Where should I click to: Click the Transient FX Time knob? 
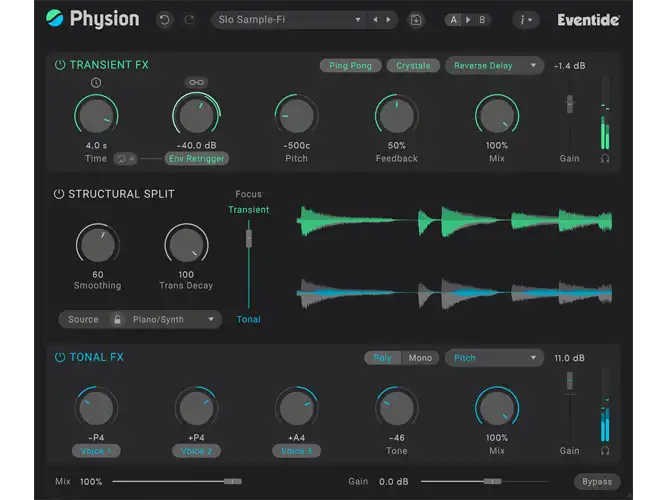click(96, 116)
